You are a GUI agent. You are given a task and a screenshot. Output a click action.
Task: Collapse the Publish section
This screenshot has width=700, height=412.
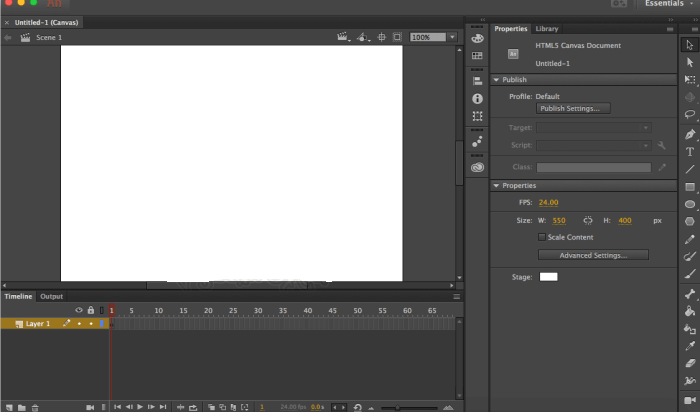[495, 80]
